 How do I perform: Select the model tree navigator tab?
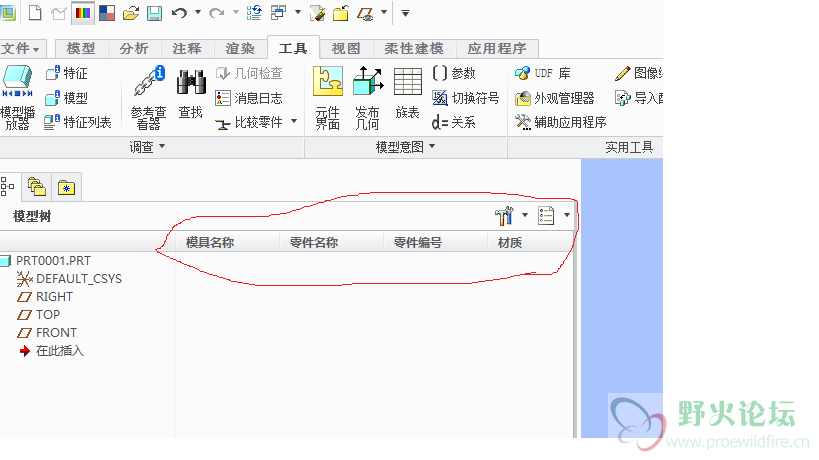(x=8, y=186)
